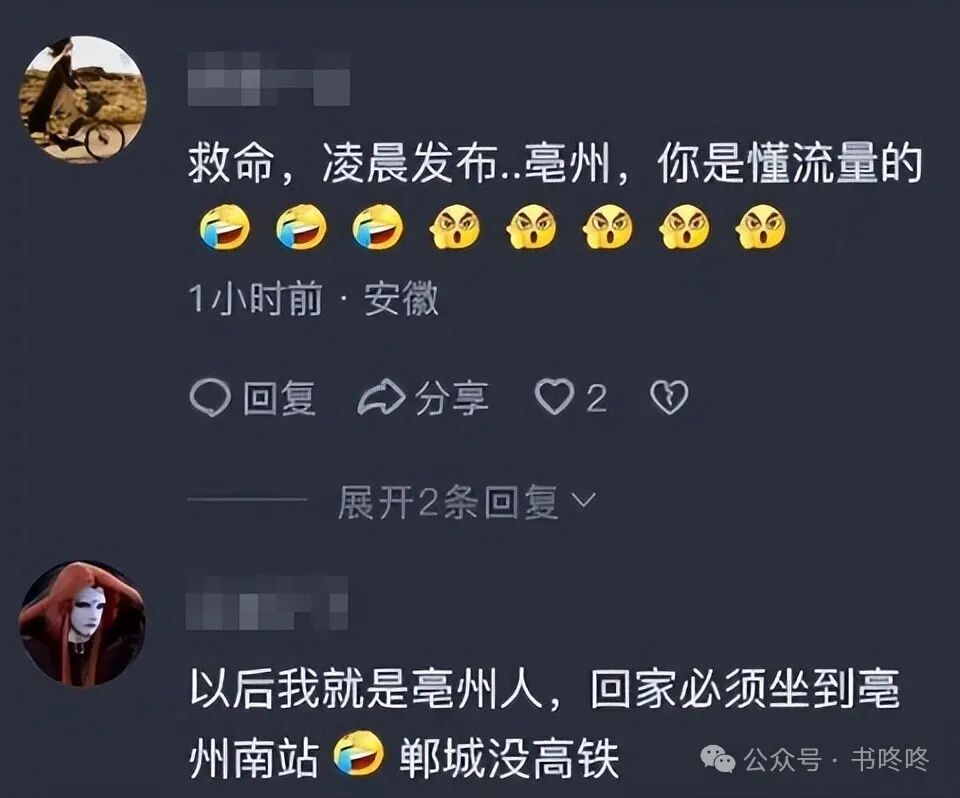Screen dimensions: 960x798
Task: Click the reply speech bubble icon
Action: (x=210, y=398)
